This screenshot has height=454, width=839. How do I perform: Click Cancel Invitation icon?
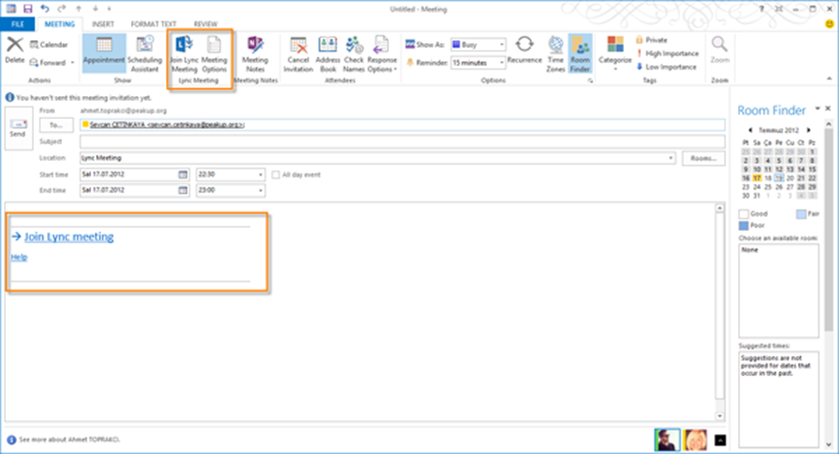coord(298,54)
